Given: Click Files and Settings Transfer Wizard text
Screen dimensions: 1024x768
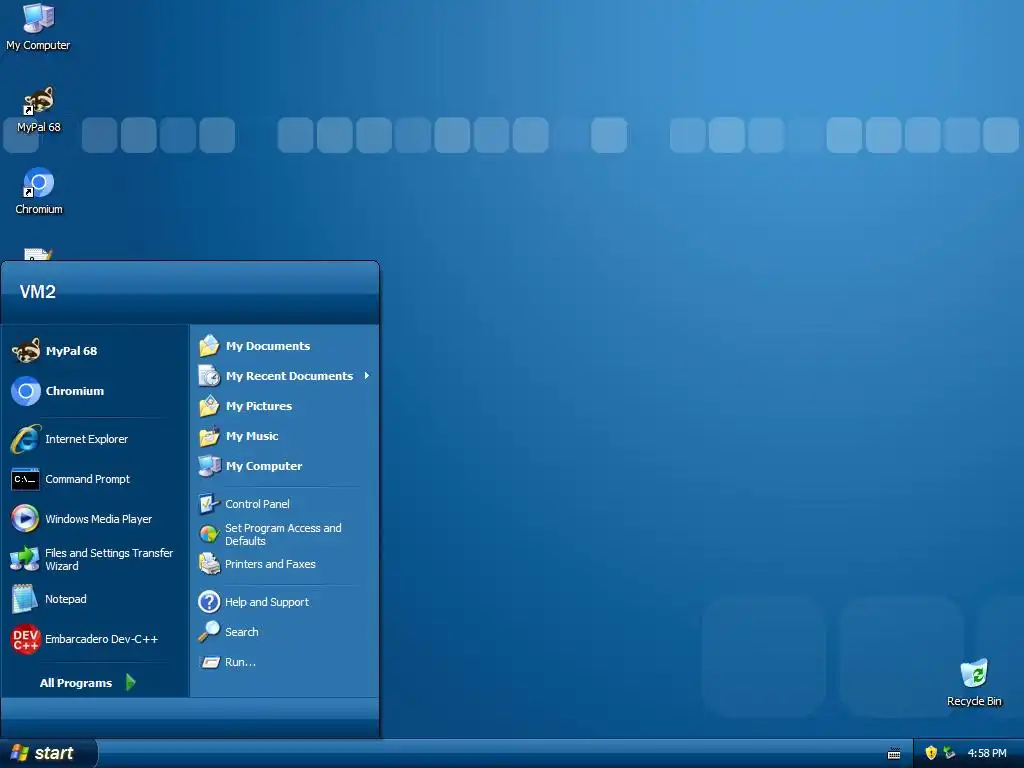Looking at the screenshot, I should coord(109,560).
